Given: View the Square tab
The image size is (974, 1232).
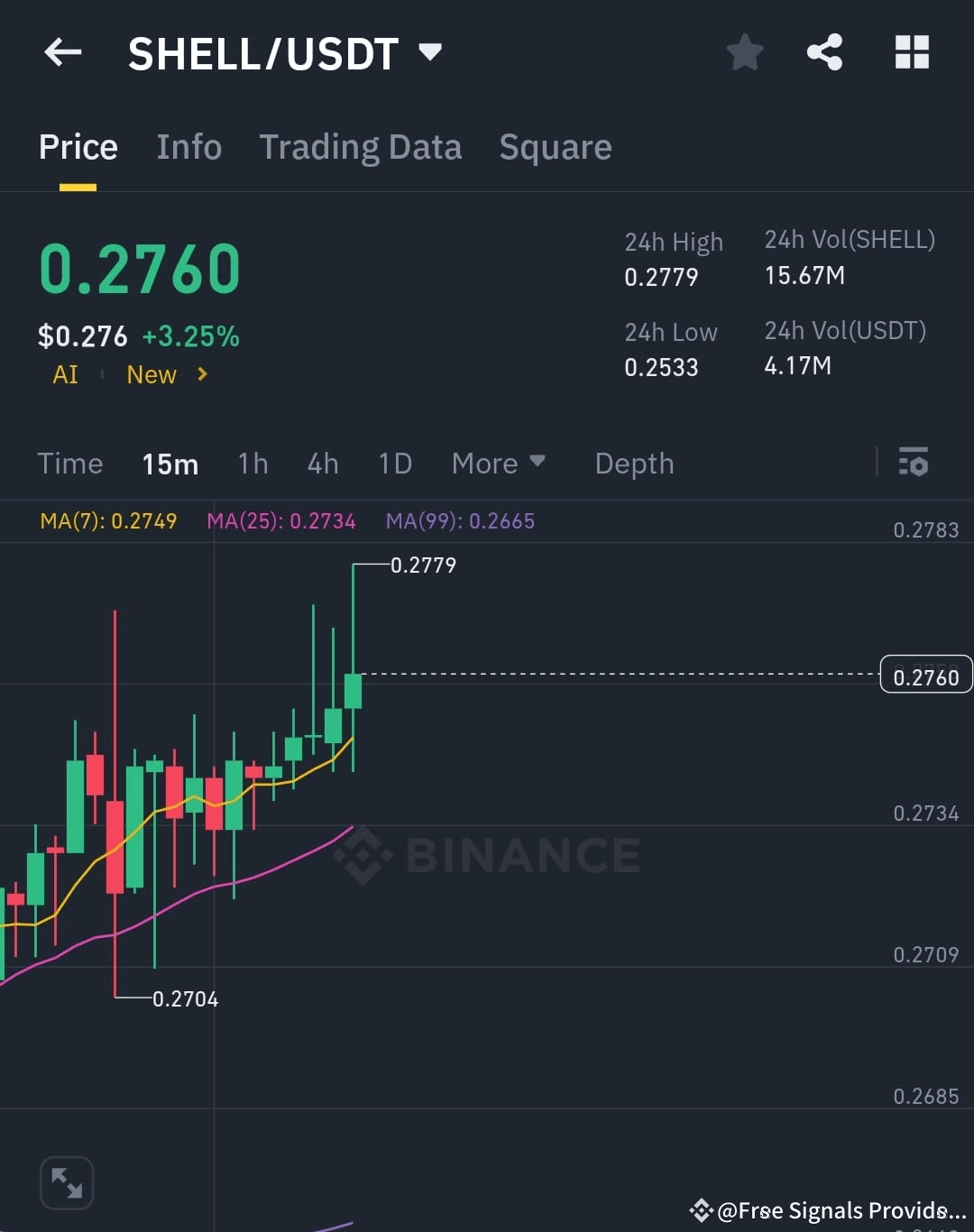Looking at the screenshot, I should tap(555, 146).
